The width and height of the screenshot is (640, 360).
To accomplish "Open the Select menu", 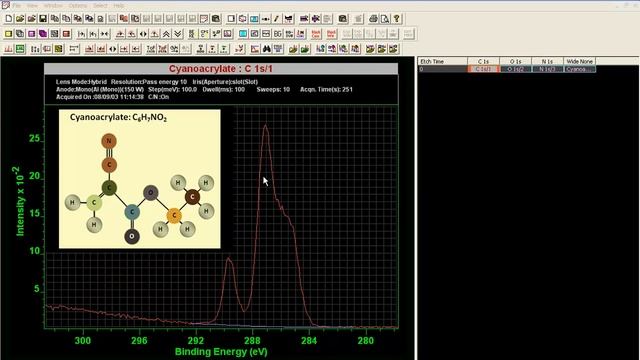I will [x=100, y=6].
